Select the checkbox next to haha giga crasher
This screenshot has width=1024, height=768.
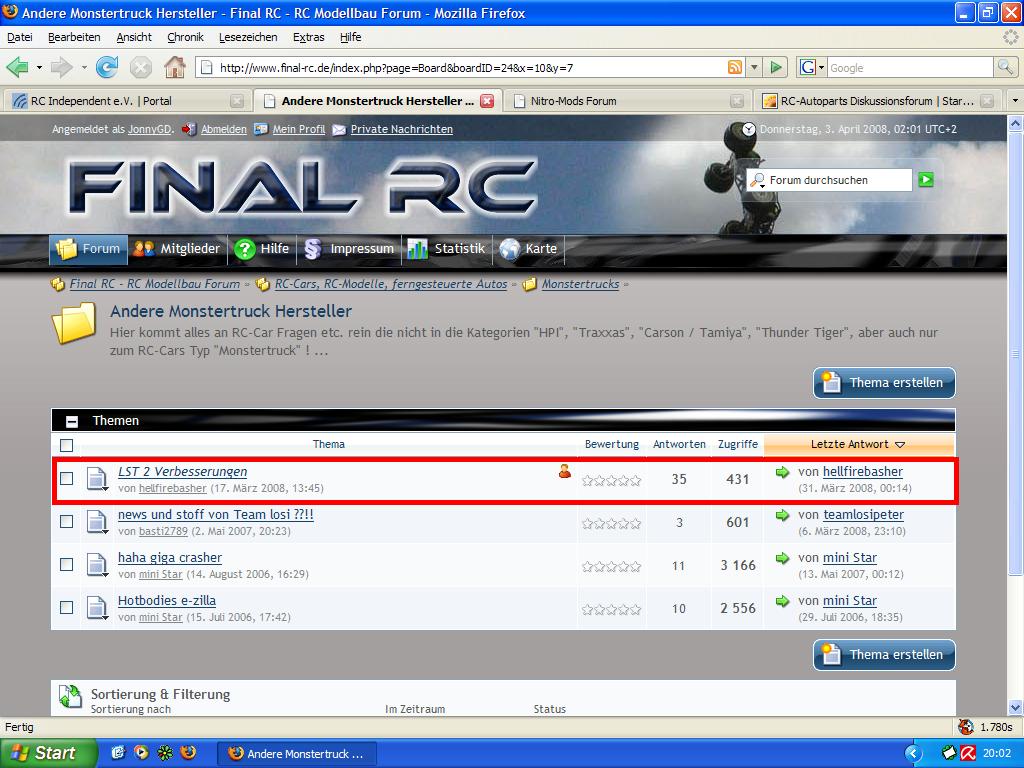66,564
